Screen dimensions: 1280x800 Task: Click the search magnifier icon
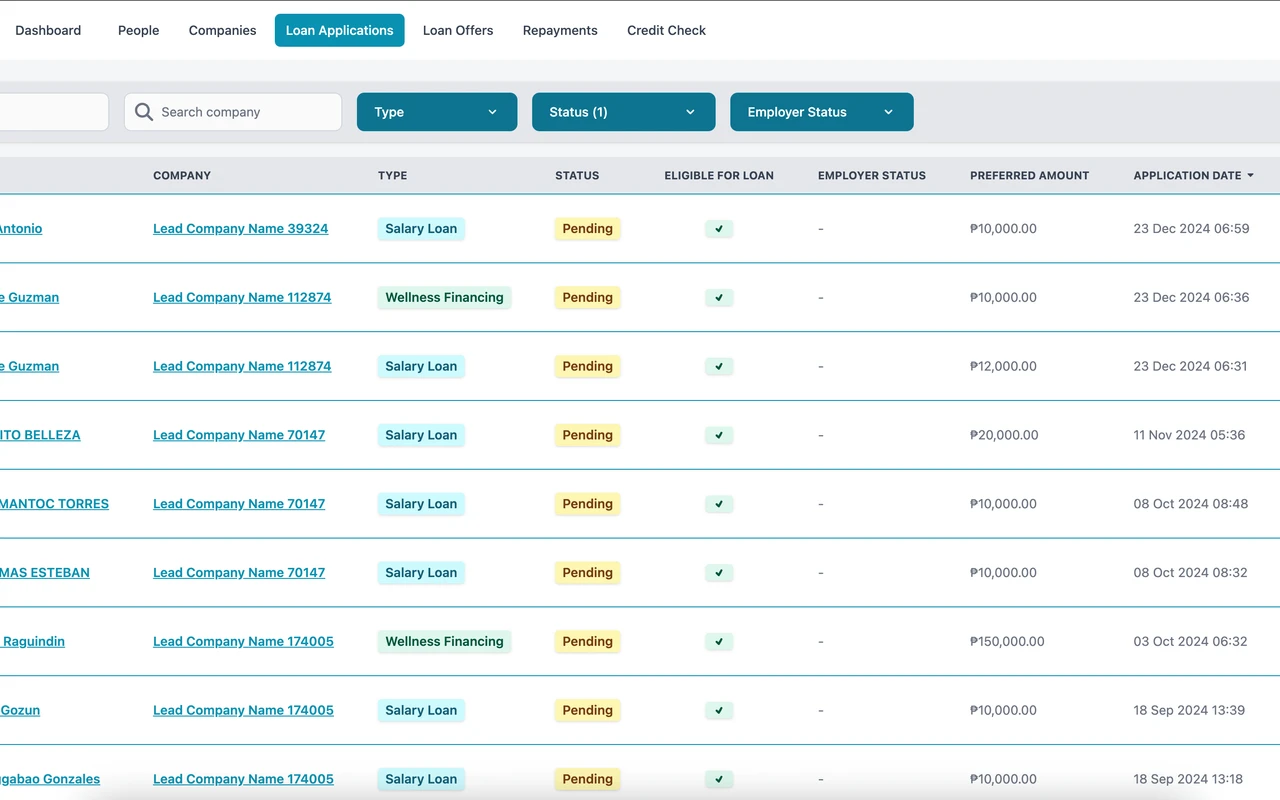144,112
